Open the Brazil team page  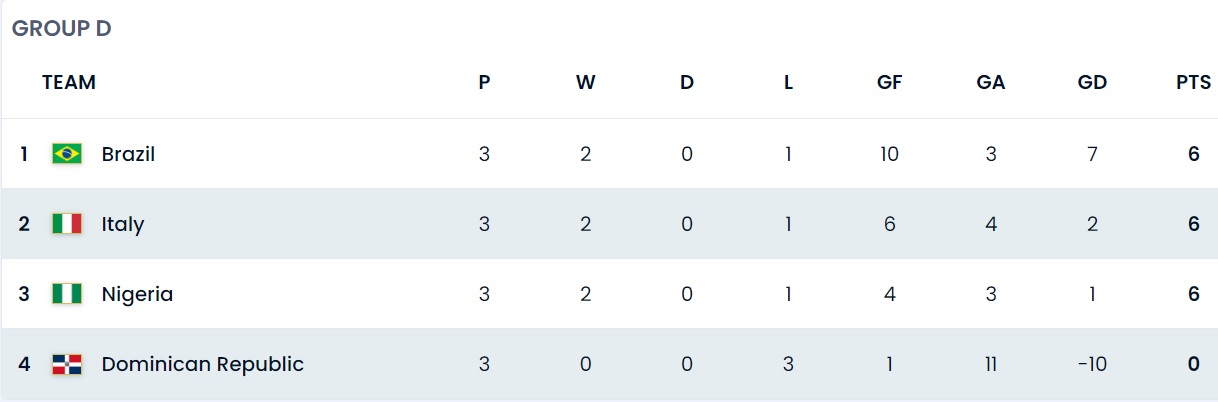point(128,154)
